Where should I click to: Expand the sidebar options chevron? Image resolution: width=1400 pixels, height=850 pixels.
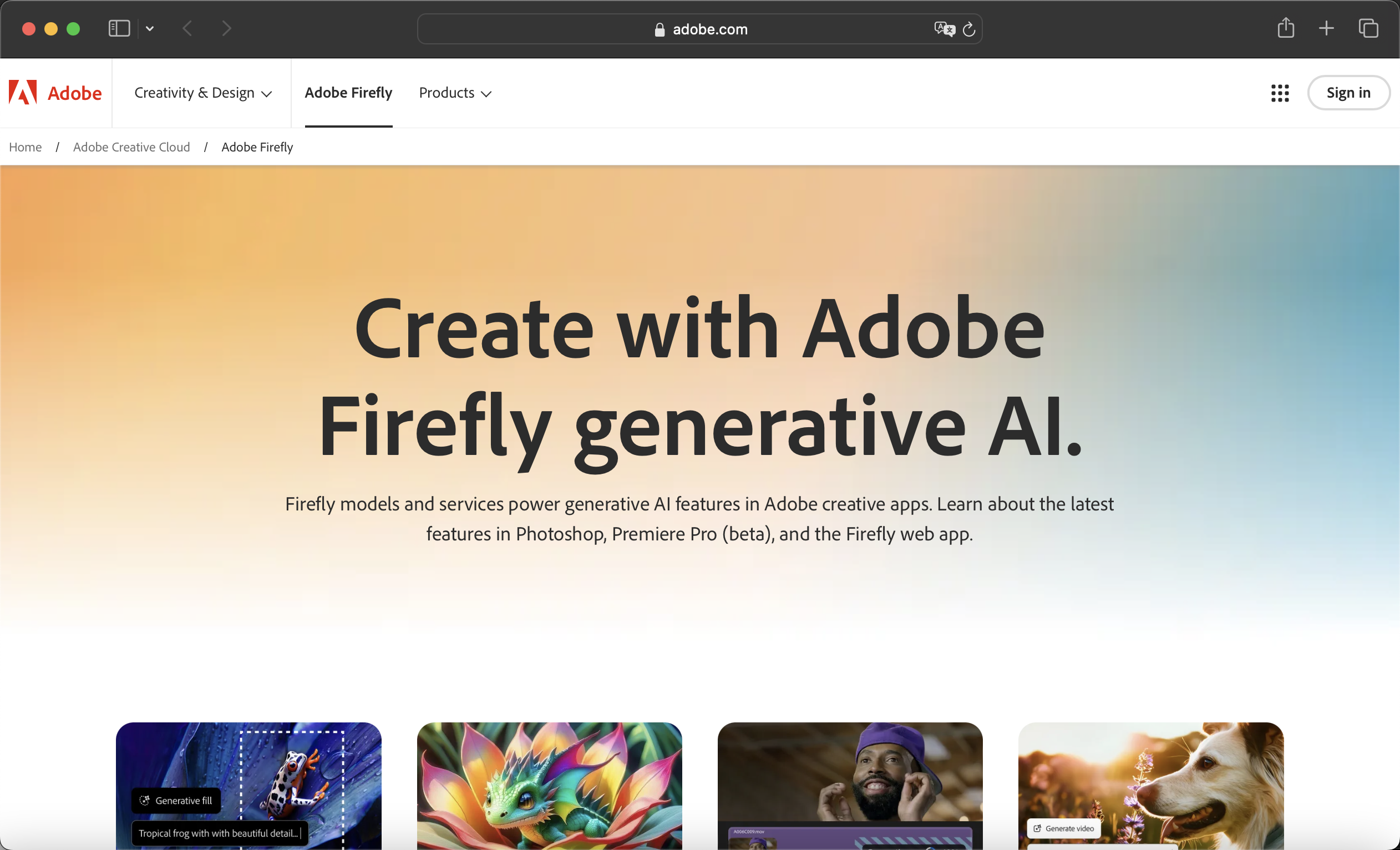(149, 28)
